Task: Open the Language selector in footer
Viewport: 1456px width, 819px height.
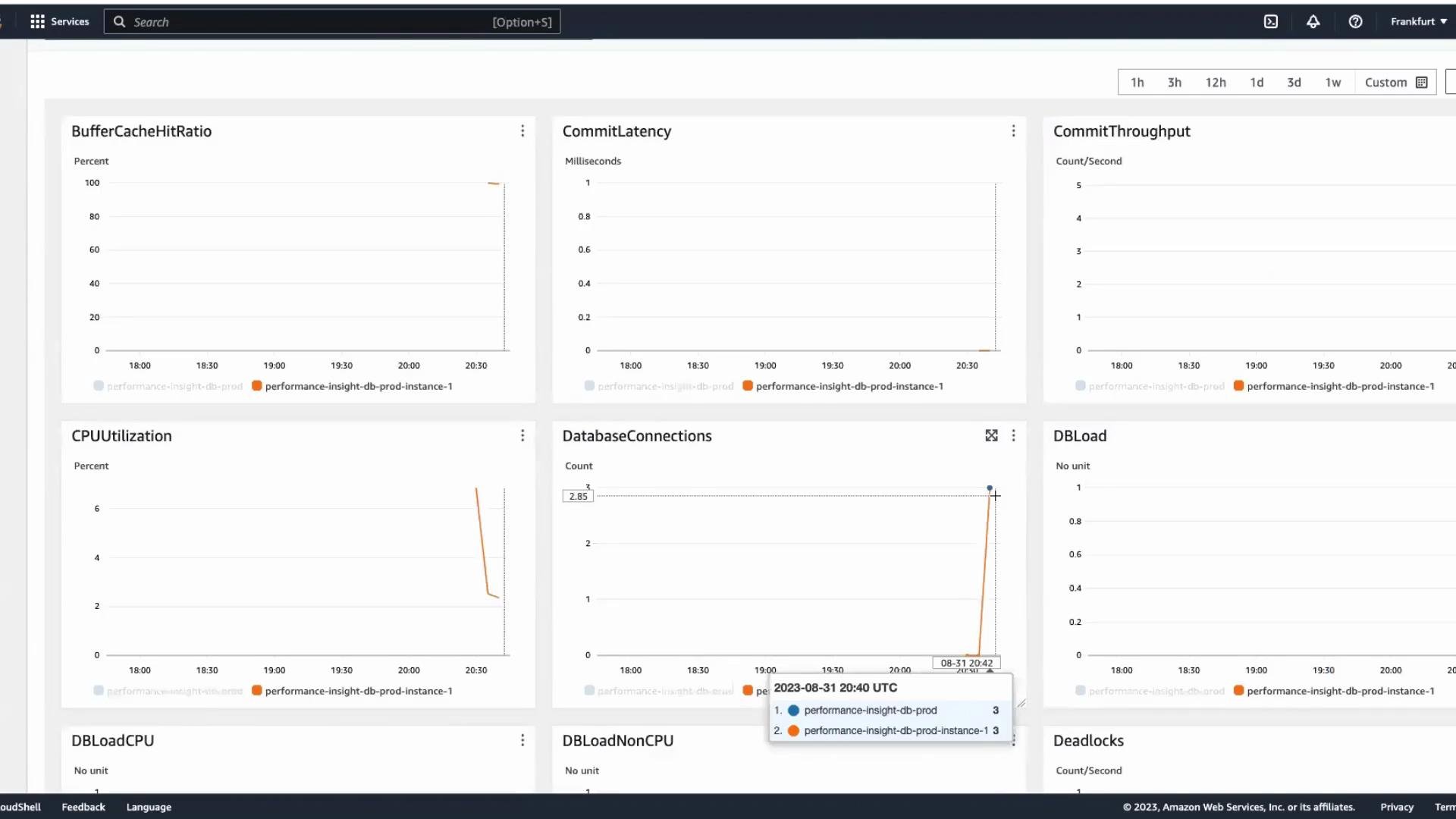Action: (149, 807)
